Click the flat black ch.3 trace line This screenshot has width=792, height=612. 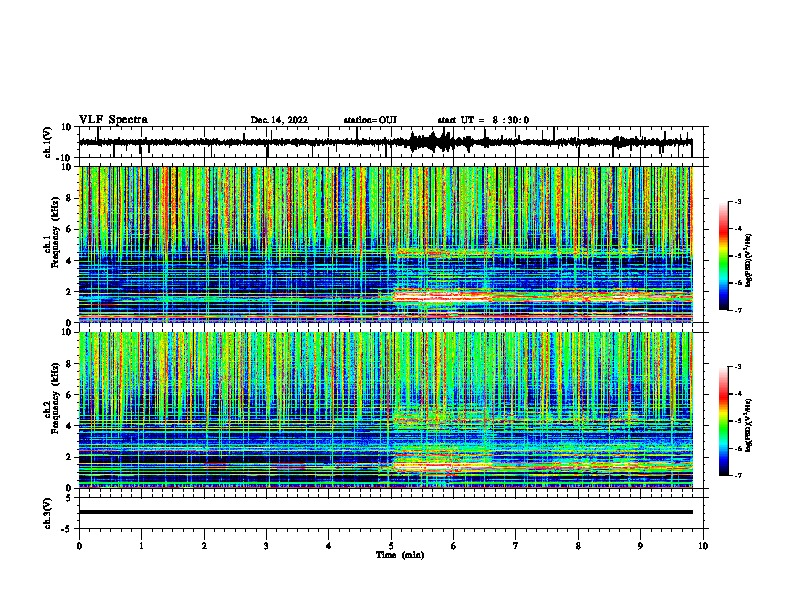[386, 512]
